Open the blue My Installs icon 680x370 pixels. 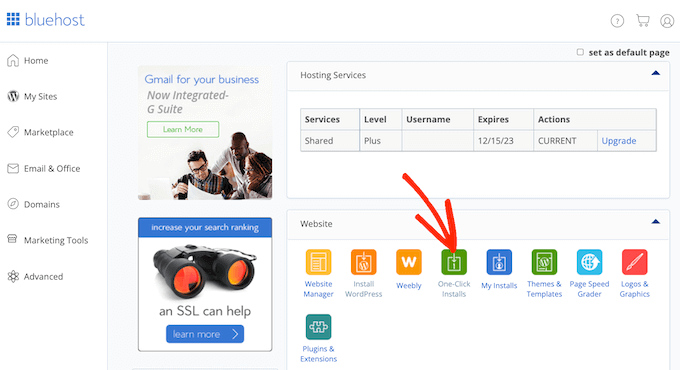pyautogui.click(x=499, y=262)
